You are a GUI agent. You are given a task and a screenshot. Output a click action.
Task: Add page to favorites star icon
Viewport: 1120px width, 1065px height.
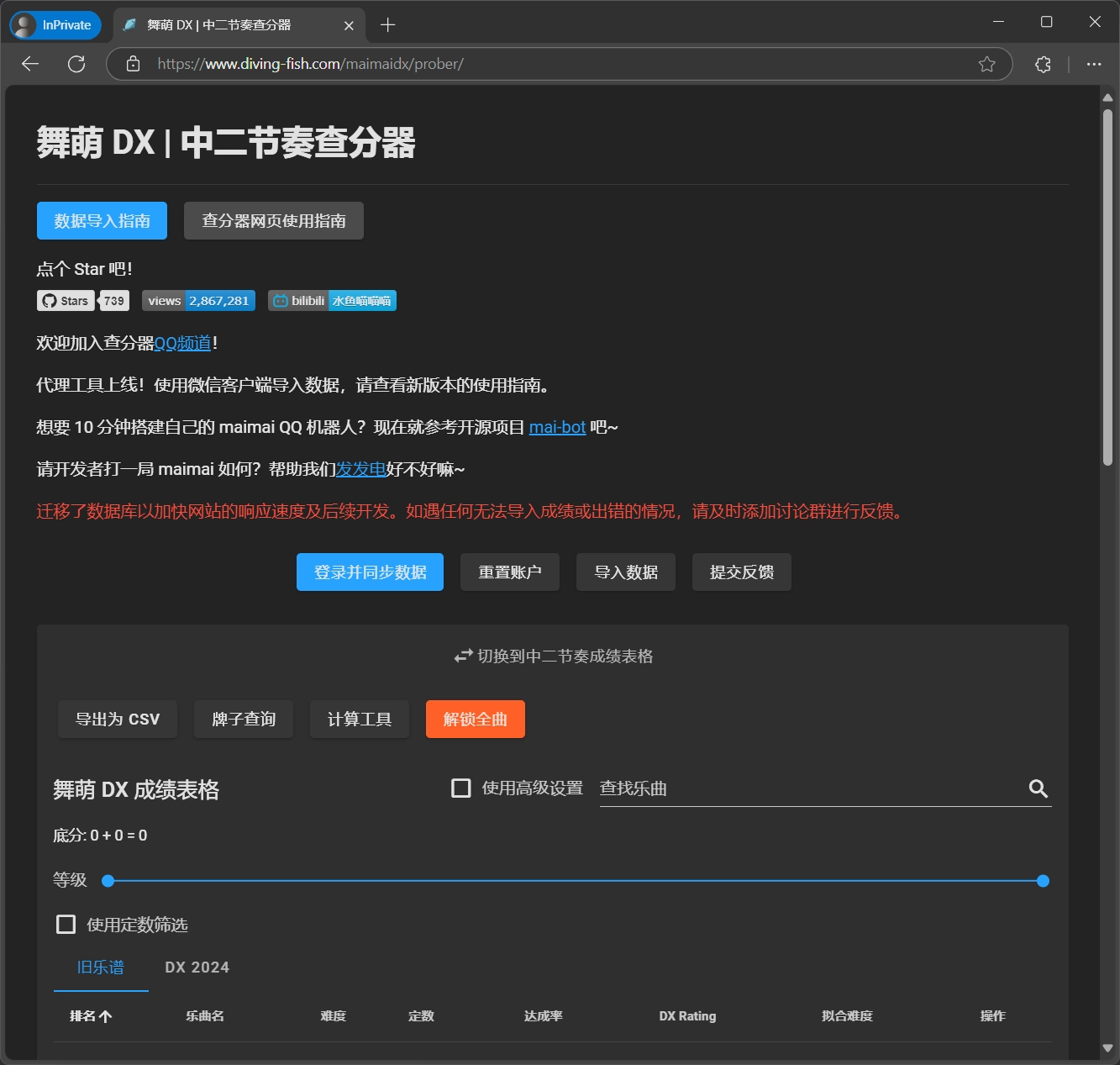[x=986, y=64]
